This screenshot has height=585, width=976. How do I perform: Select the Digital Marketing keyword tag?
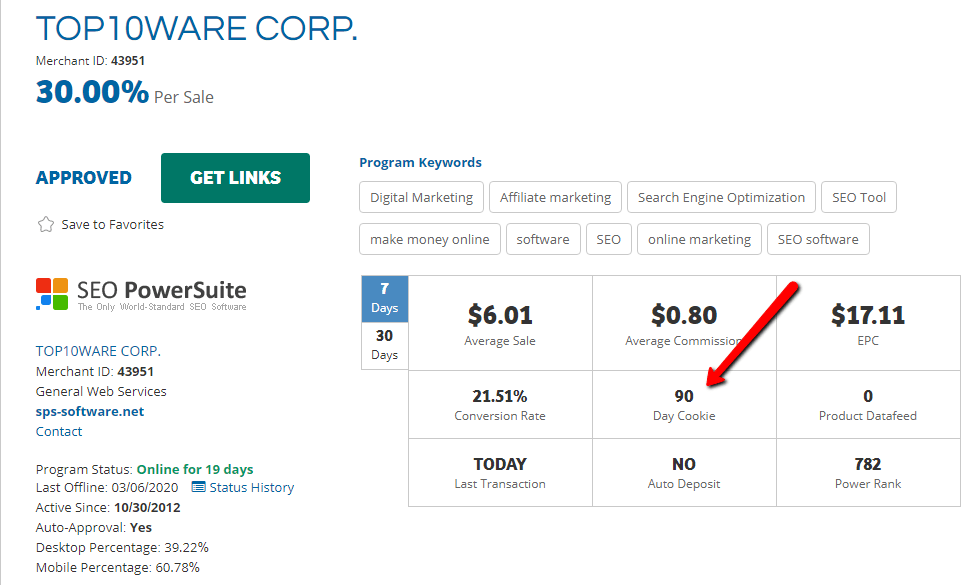pos(421,197)
